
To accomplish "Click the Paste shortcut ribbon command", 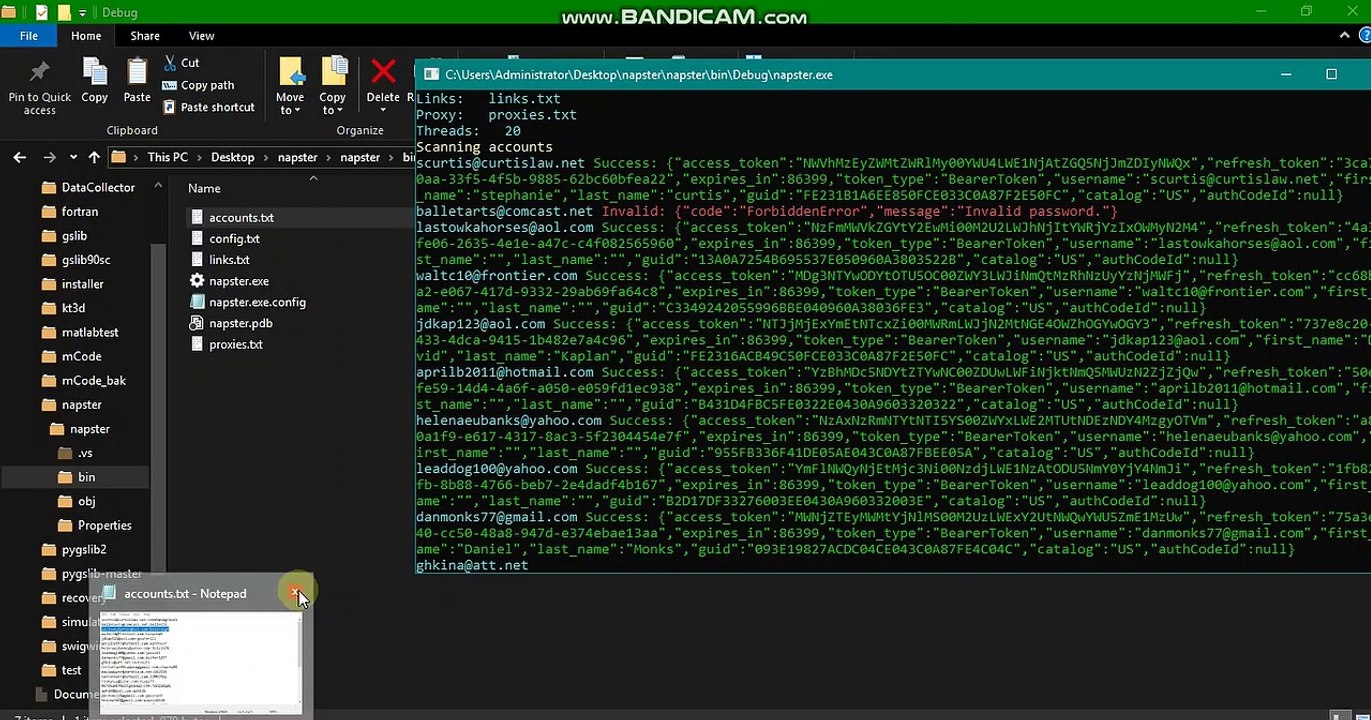I will click(208, 108).
